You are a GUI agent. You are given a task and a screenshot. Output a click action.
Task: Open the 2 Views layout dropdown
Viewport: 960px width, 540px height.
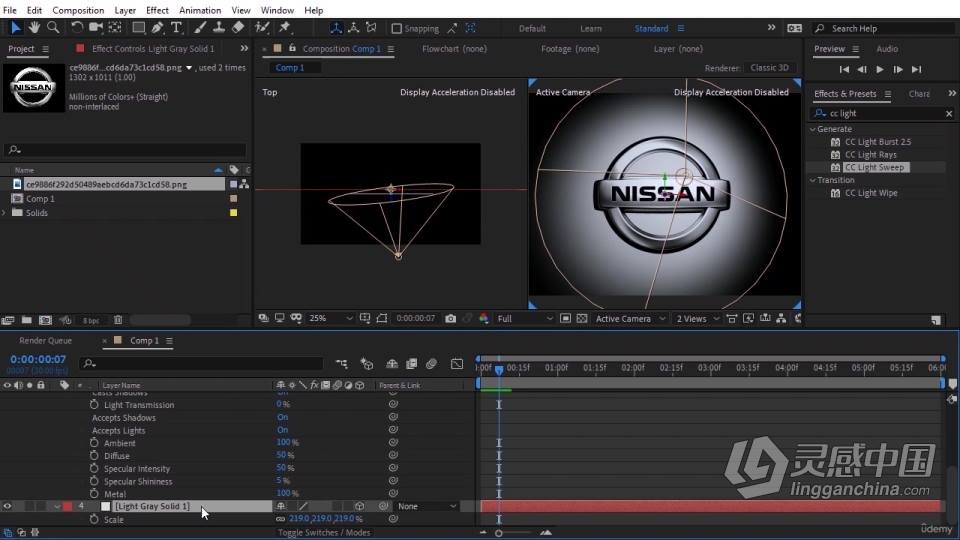click(697, 318)
